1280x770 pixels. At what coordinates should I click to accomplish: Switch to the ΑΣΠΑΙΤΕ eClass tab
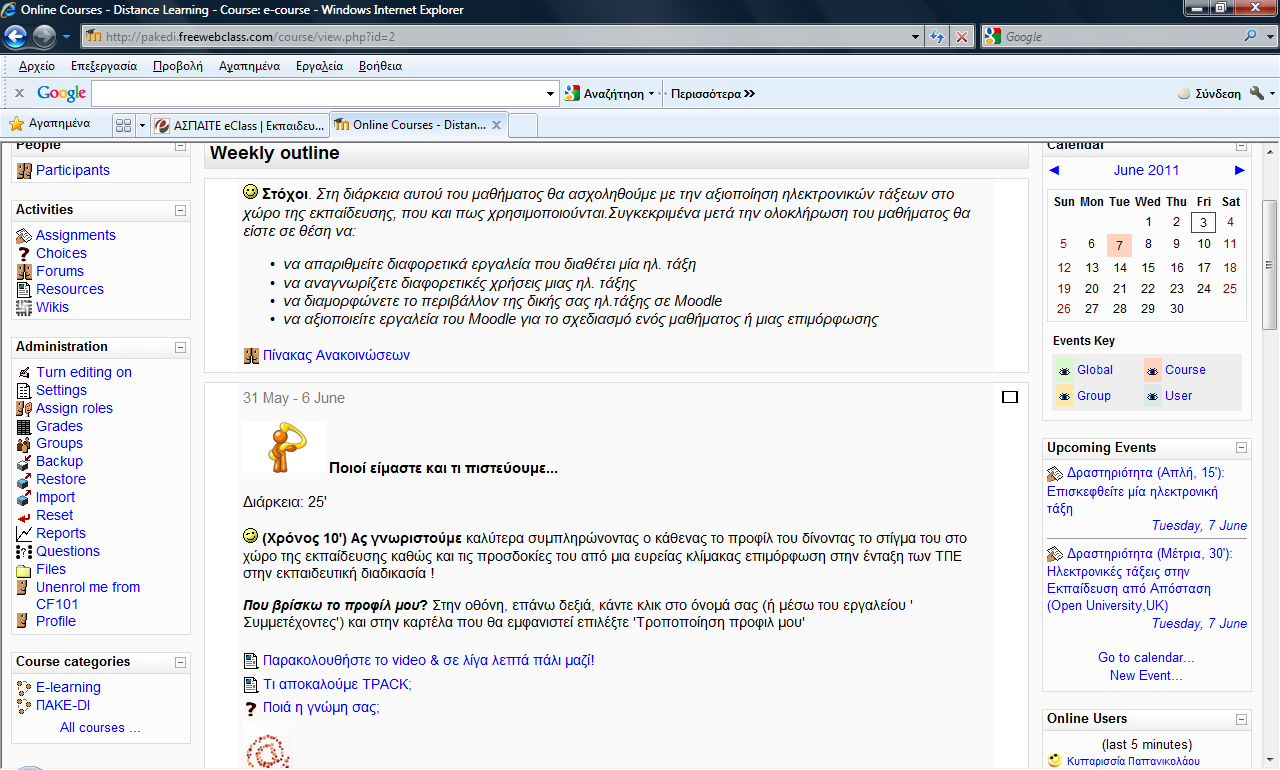240,125
